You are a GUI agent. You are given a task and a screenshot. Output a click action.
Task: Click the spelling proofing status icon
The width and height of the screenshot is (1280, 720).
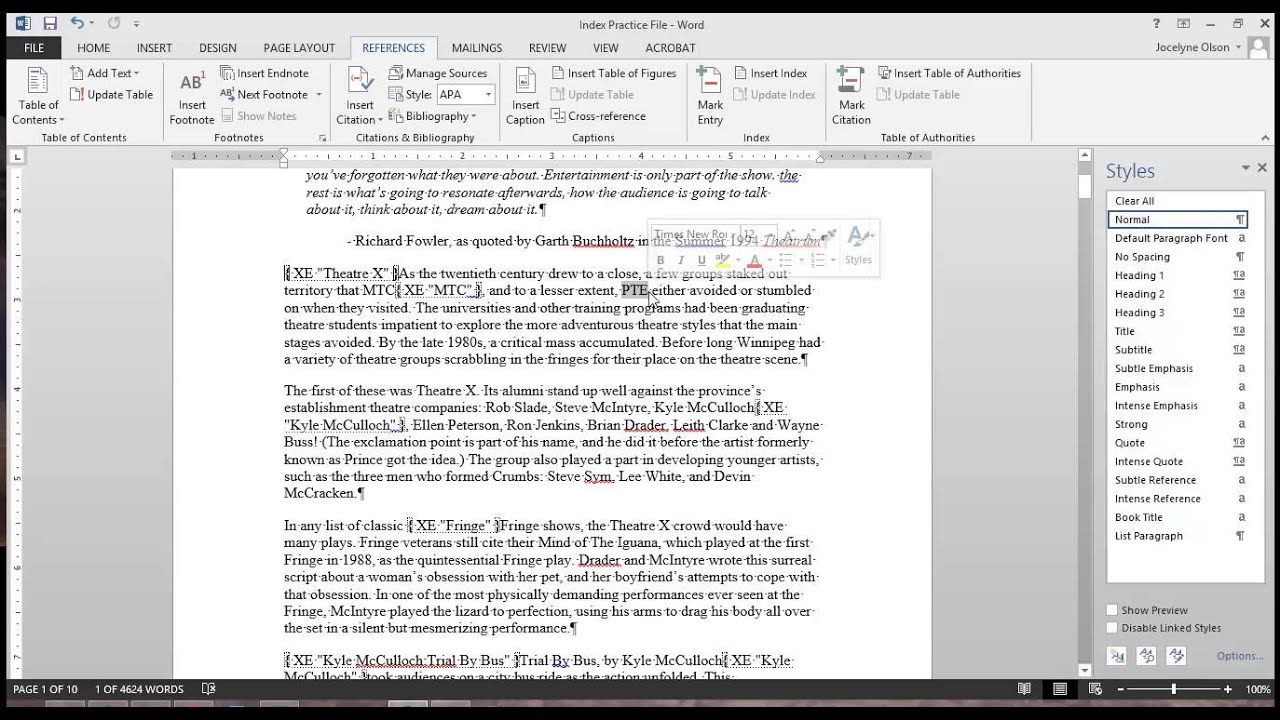pos(208,689)
